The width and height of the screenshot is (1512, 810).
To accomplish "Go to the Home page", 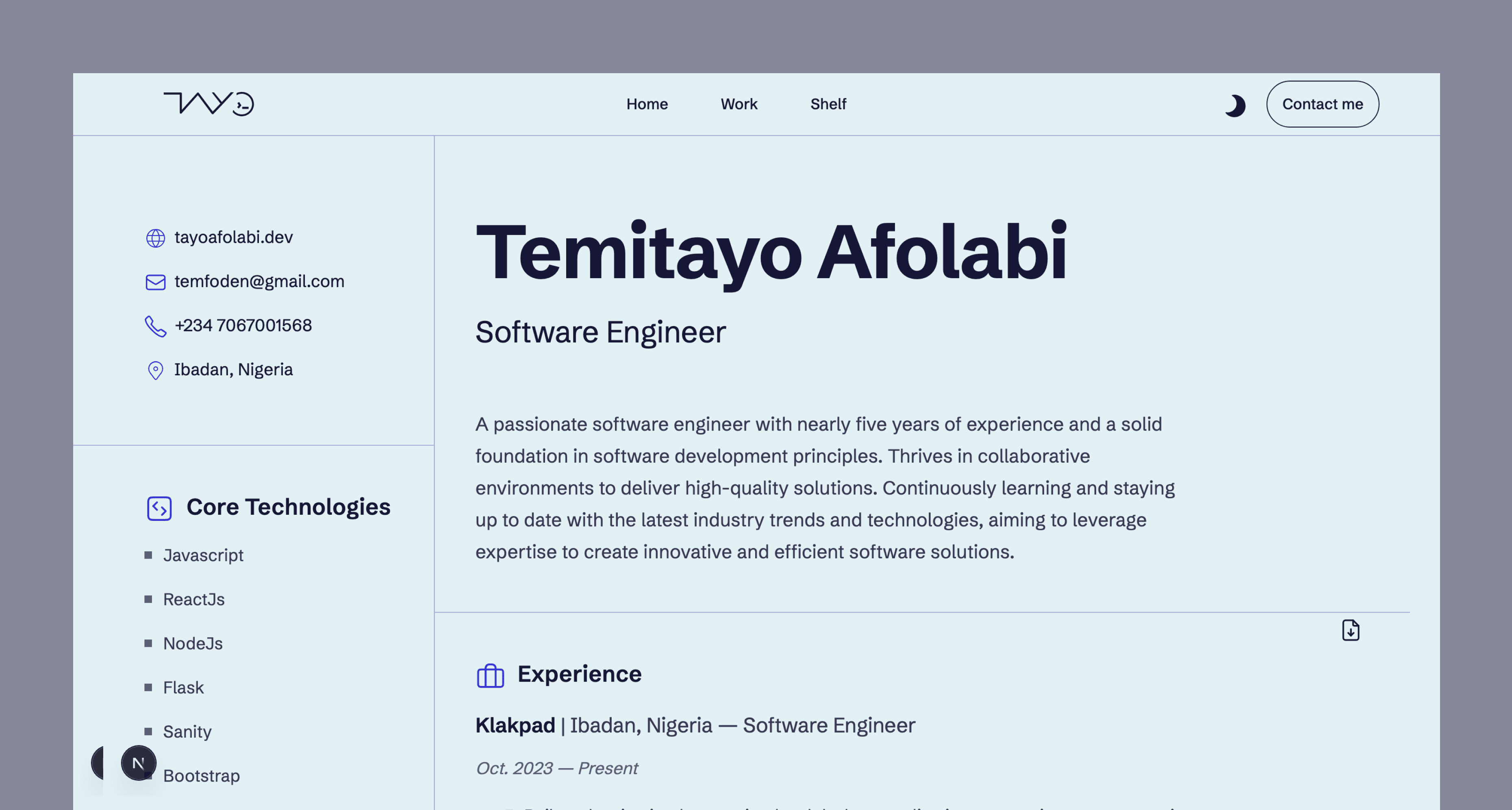I will point(647,104).
